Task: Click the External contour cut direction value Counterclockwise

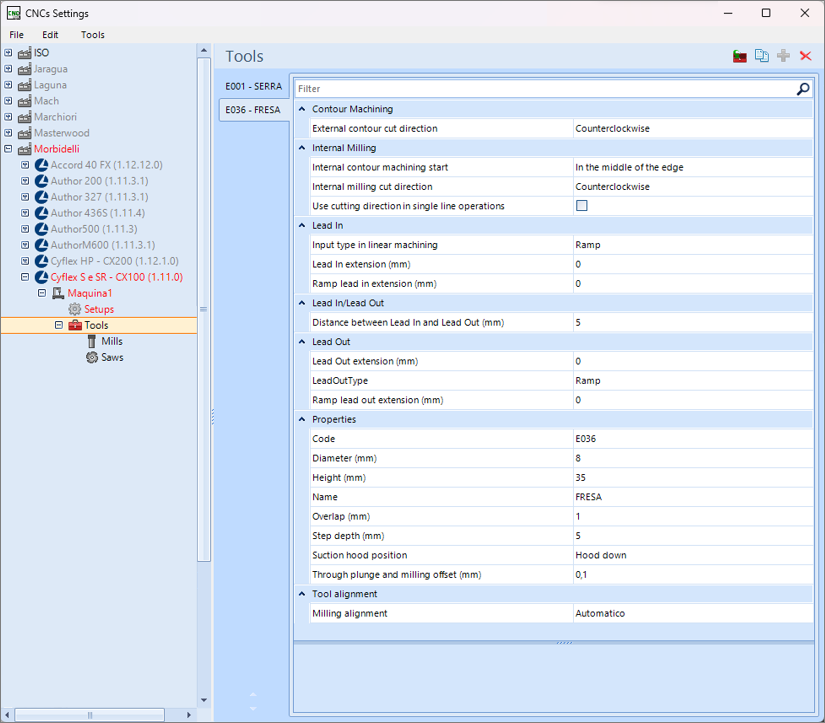Action: click(612, 128)
